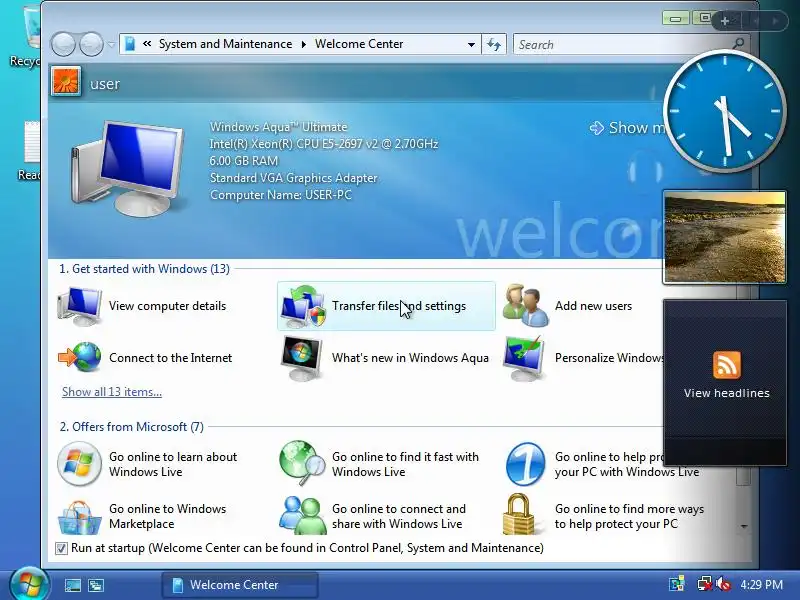Click the slideshow beach photo gadget

click(724, 237)
